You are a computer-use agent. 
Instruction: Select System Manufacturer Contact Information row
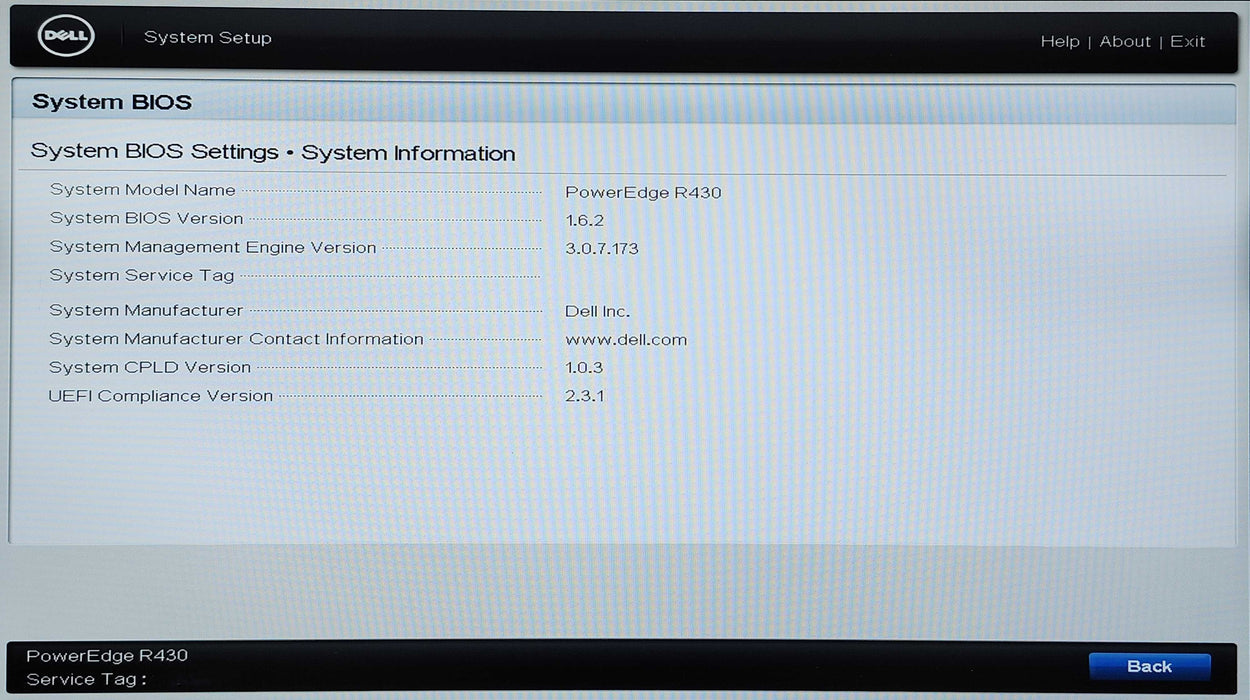237,339
